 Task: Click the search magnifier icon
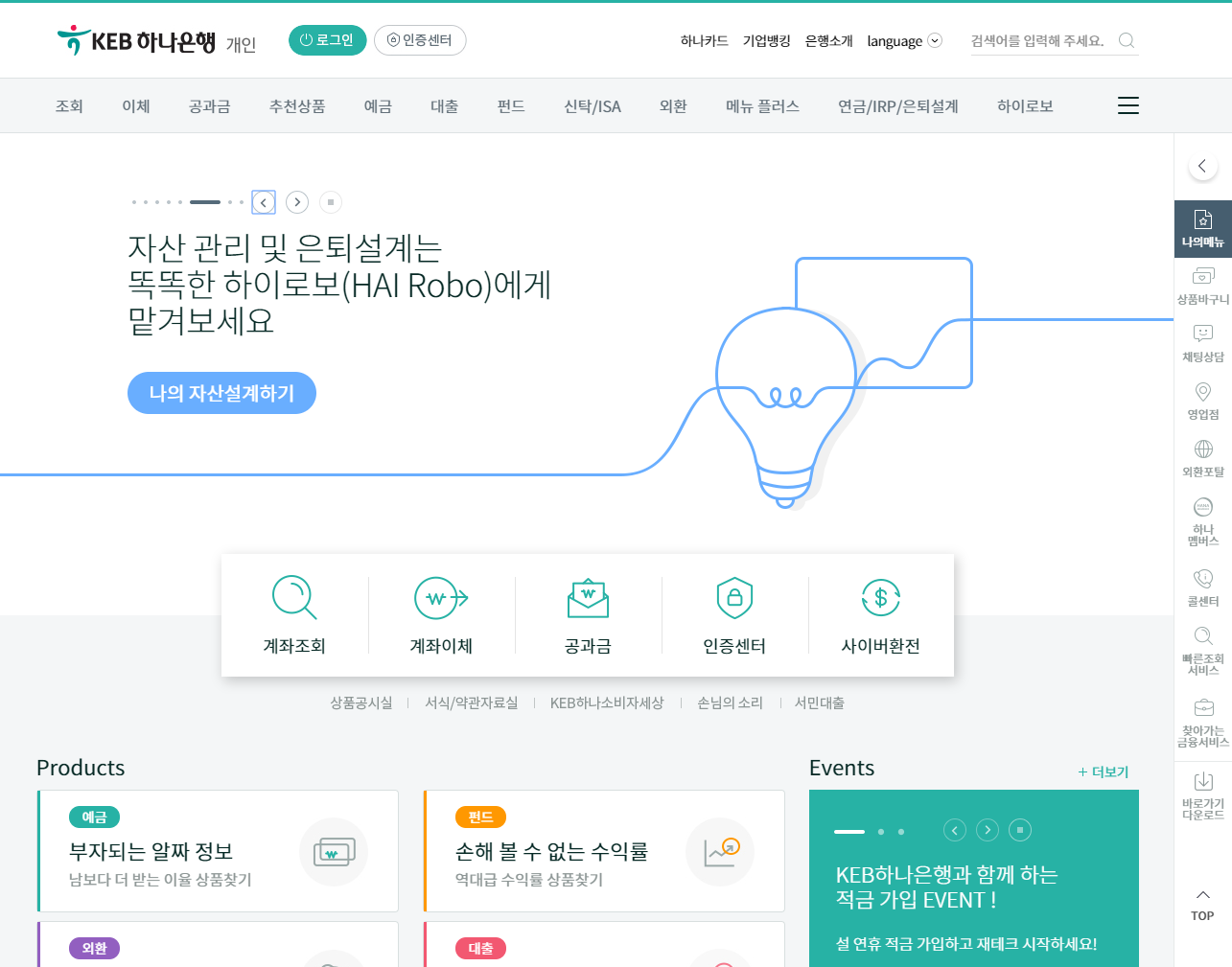(x=1127, y=40)
